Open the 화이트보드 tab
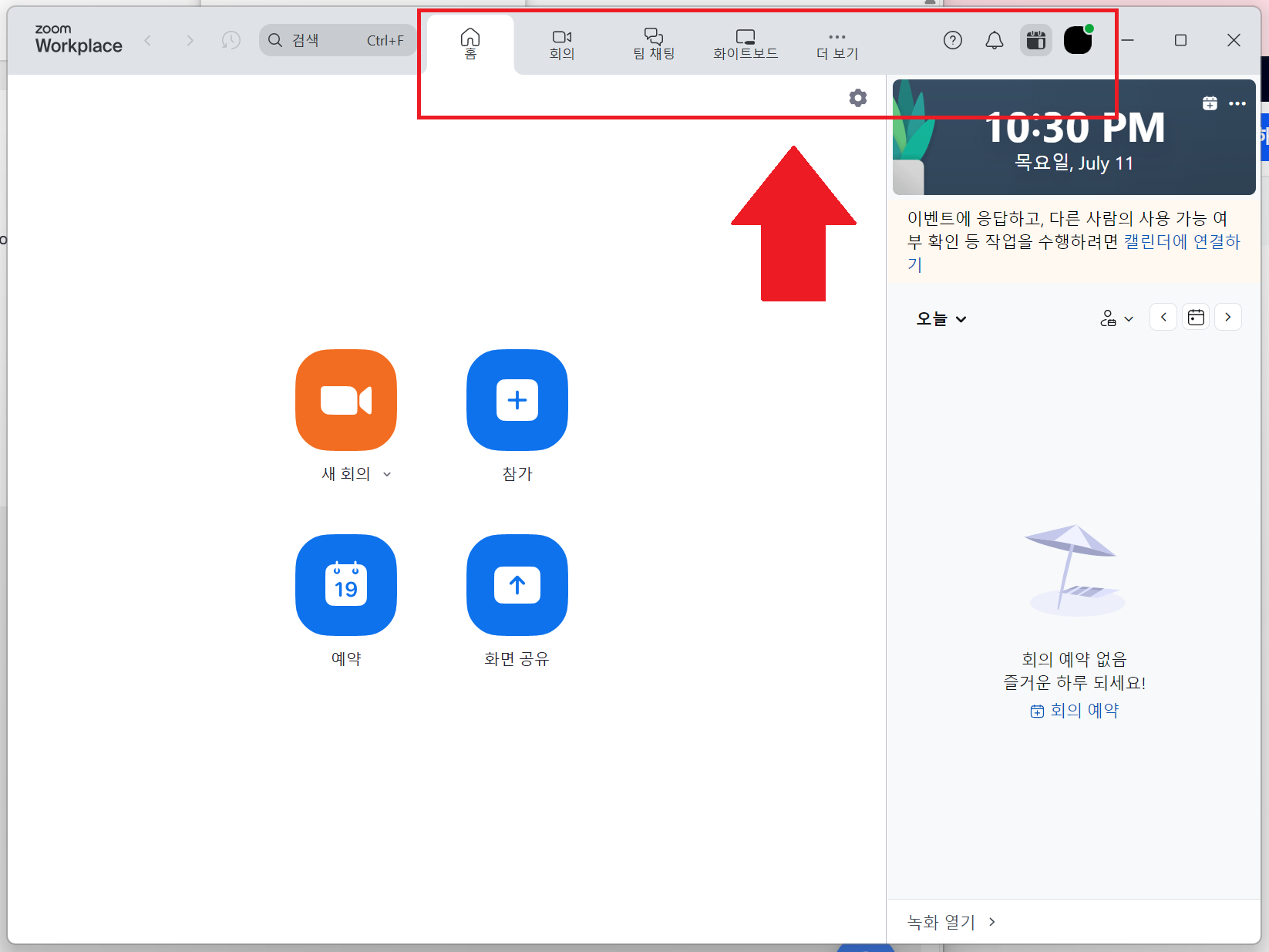Image resolution: width=1269 pixels, height=952 pixels. pos(745,42)
